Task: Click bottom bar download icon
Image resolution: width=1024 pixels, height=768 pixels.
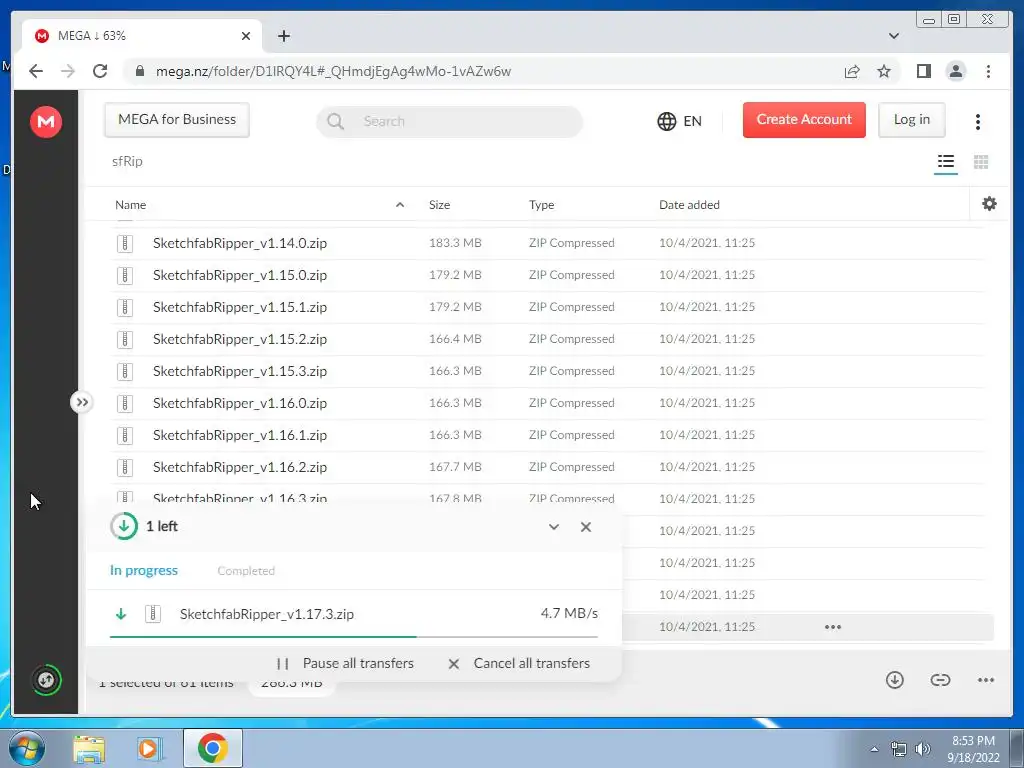Action: click(895, 680)
